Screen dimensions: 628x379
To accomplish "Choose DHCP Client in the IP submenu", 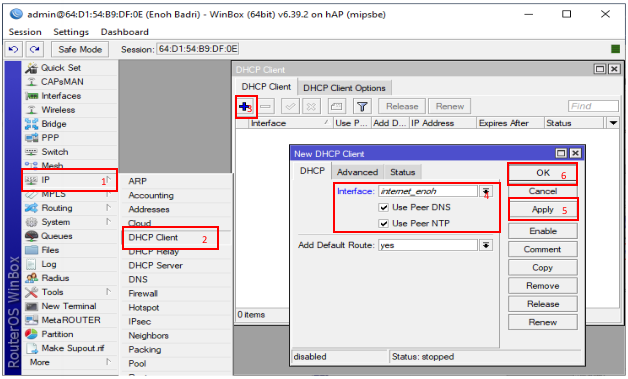I will click(153, 237).
